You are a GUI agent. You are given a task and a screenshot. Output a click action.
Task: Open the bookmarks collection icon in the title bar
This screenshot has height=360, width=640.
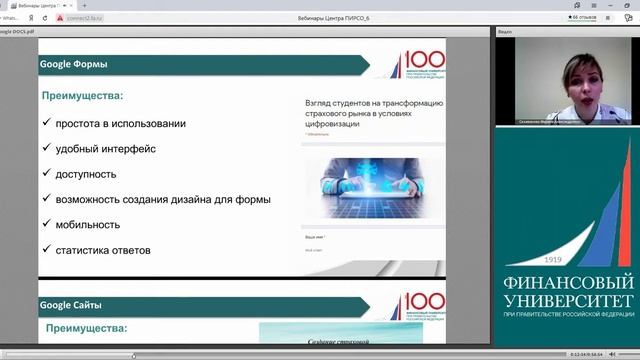point(577,5)
